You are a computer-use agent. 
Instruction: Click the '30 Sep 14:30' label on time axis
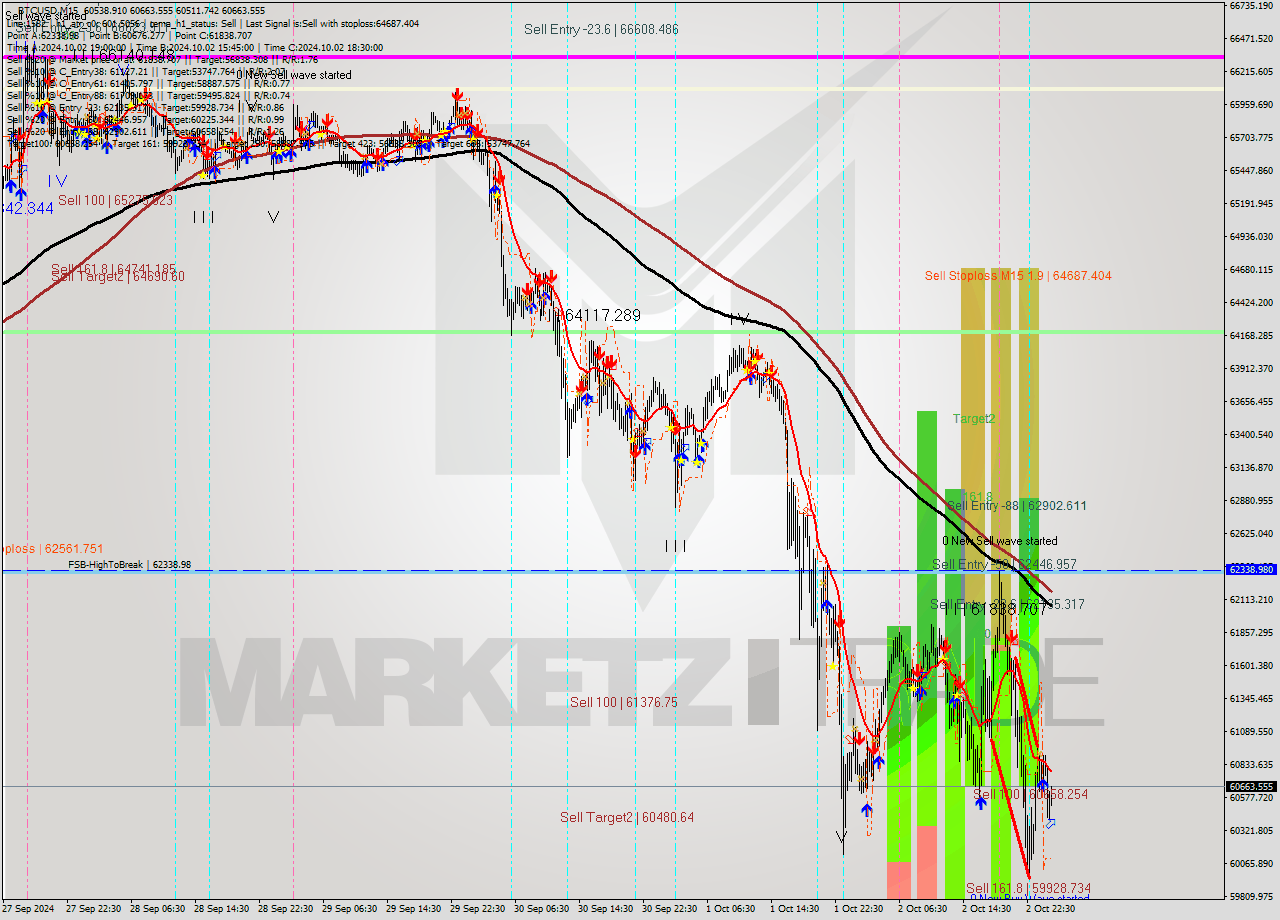click(605, 909)
